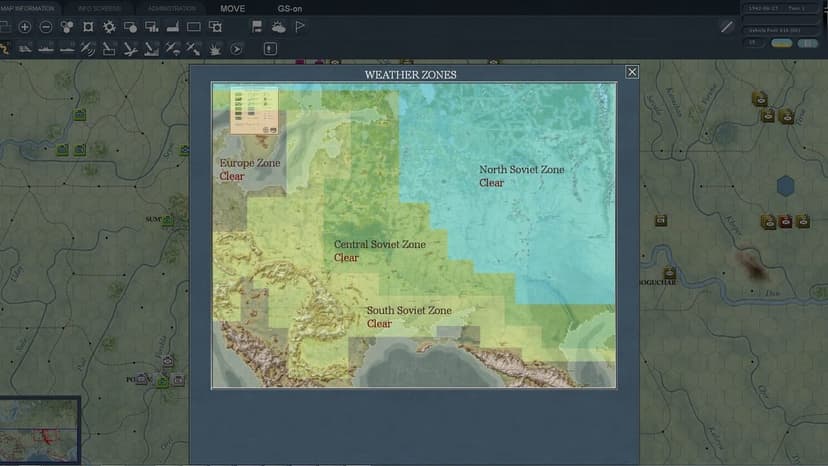The image size is (828, 466).
Task: Open preferences via the gear icon
Action: 109,27
